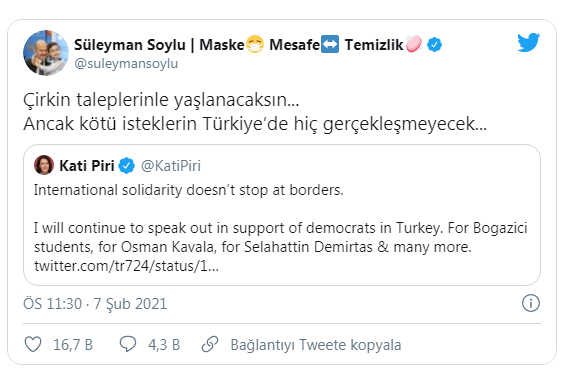Click Süleyman Soylu's verified badge
The height and width of the screenshot is (378, 572).
pos(434,45)
